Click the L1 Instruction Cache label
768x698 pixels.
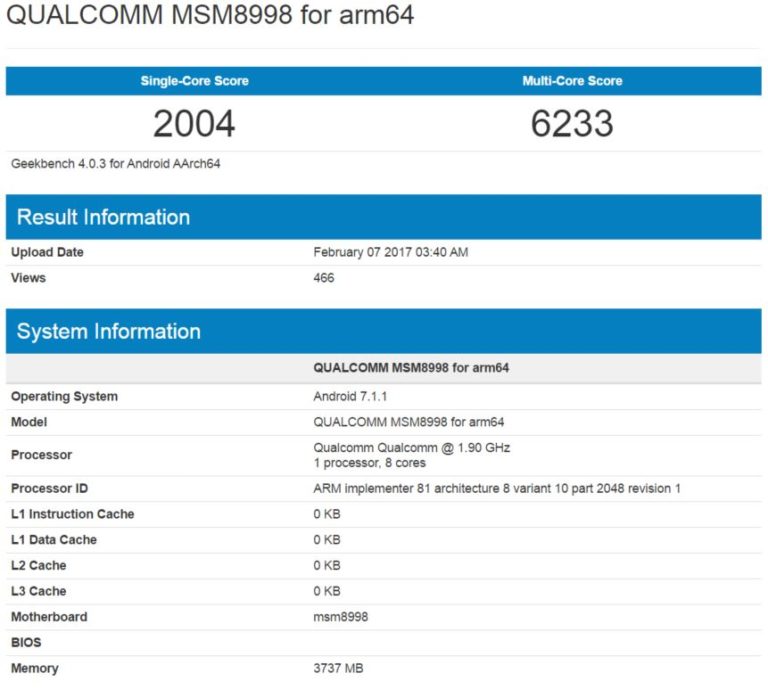[72, 514]
